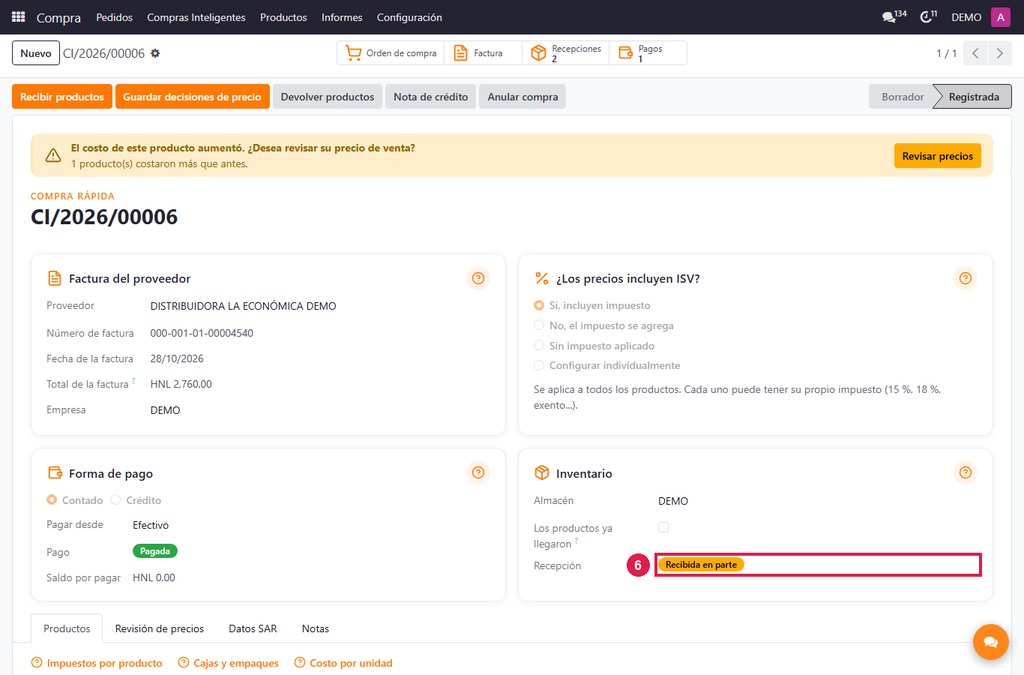Screen dimensions: 1024x675
Task: Click the Registrada status stage
Action: tap(974, 97)
